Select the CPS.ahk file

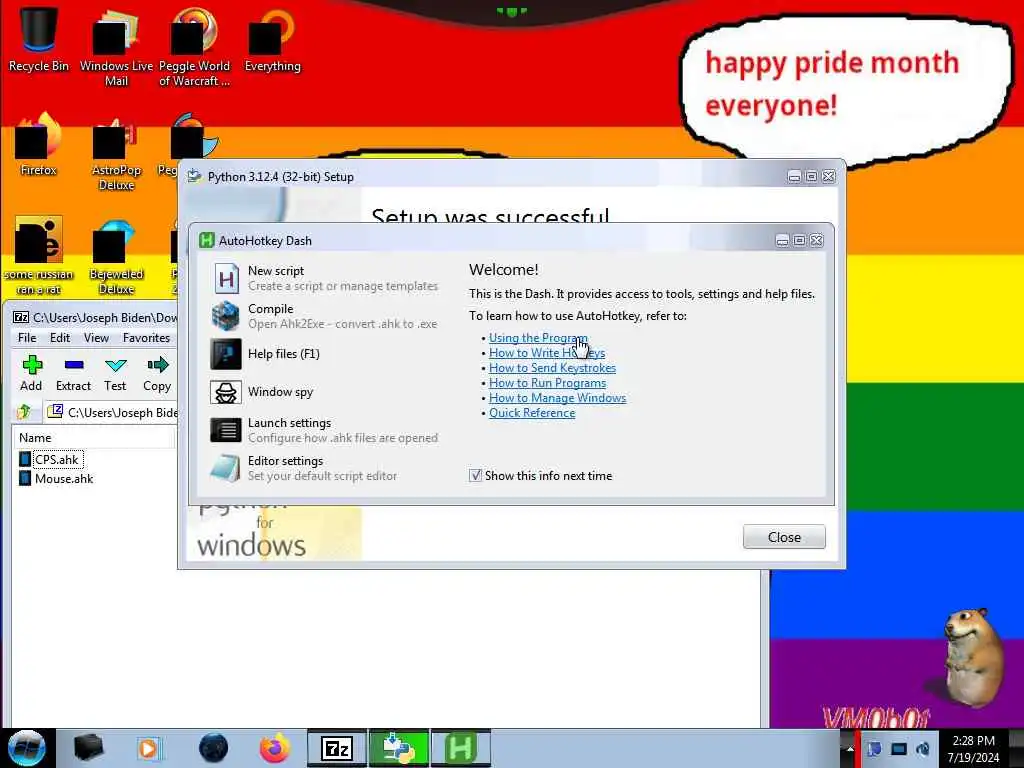[x=50, y=460]
